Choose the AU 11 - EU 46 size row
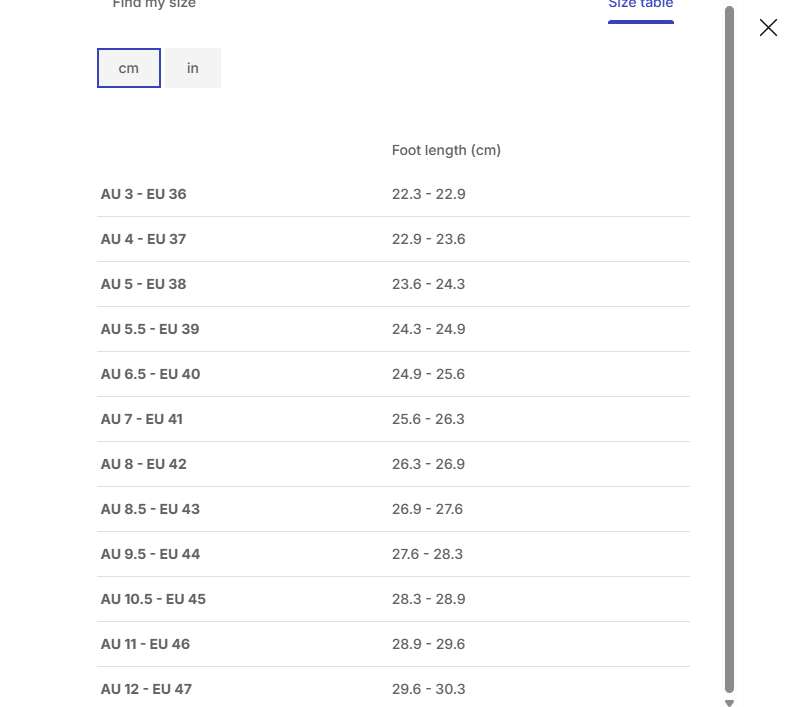Viewport: 803px width, 707px height. (x=145, y=644)
